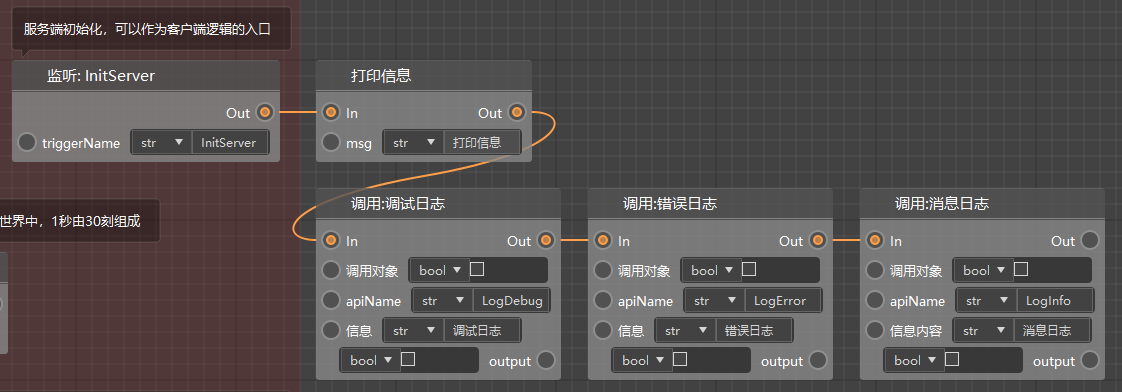Click output port of 调试日志 node
Screen dimensions: 1122x392
(x=546, y=361)
